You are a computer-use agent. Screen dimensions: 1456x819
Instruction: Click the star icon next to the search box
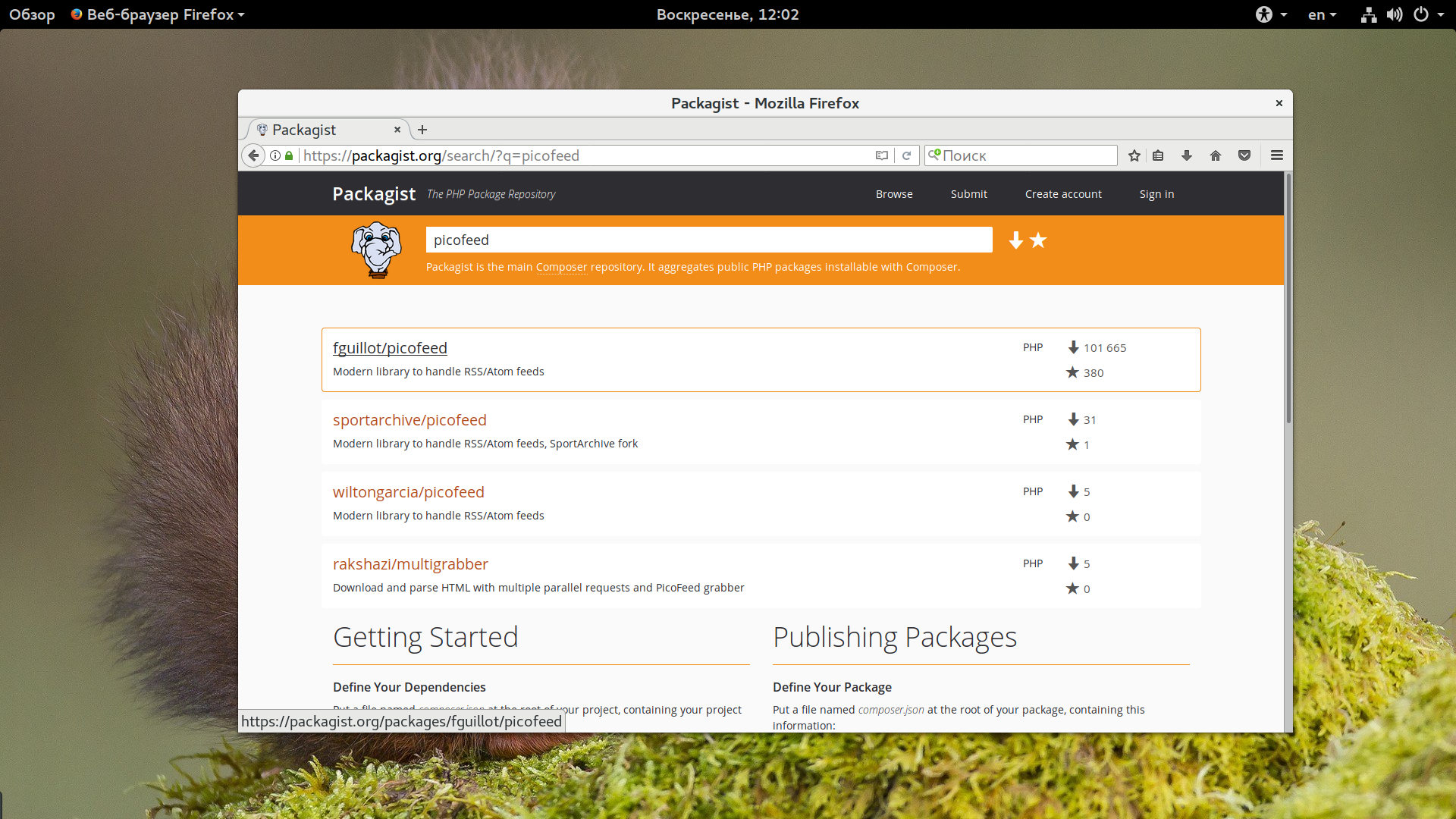pos(1039,240)
